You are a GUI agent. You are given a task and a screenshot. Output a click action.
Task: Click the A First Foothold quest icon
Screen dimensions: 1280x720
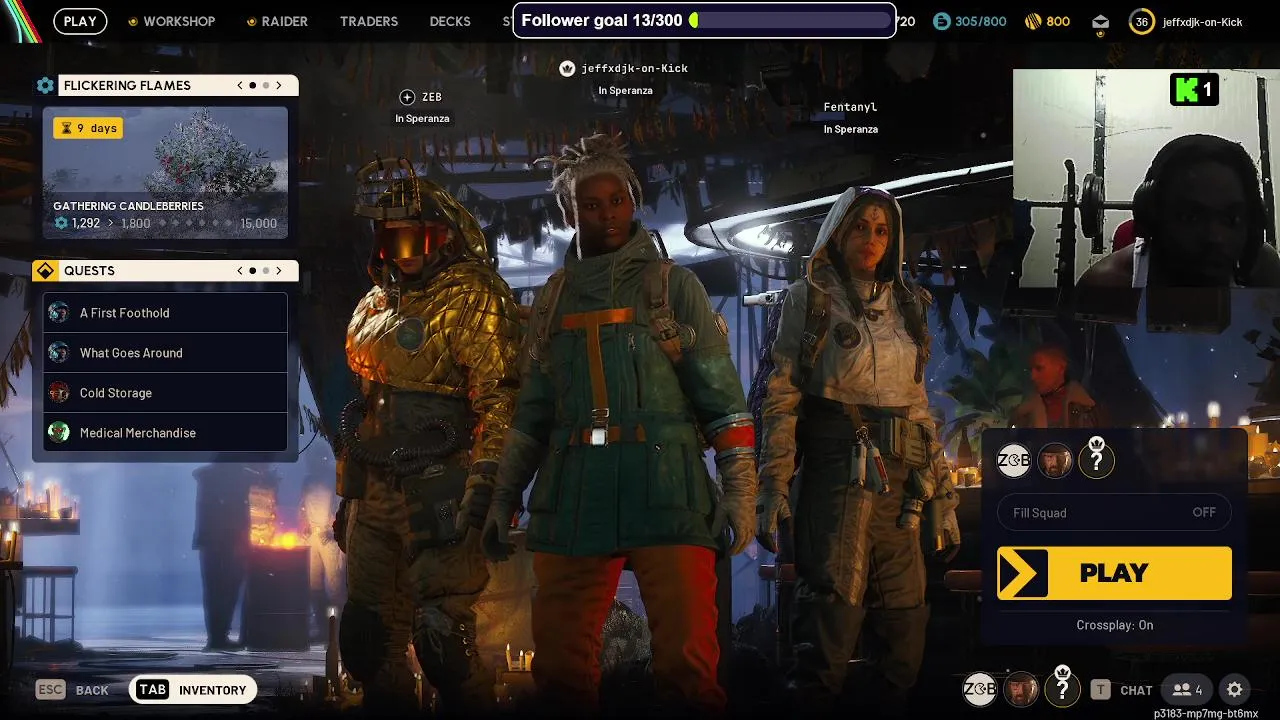[x=59, y=313]
